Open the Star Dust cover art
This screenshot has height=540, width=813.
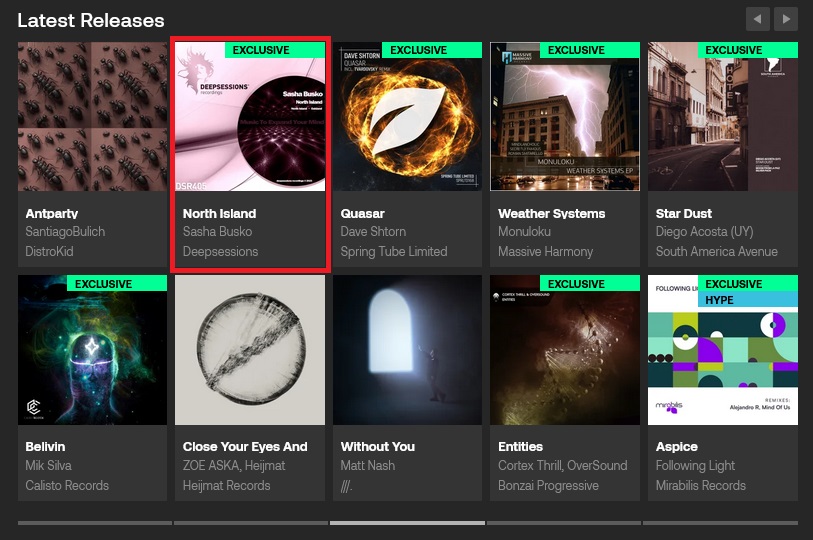pos(723,117)
